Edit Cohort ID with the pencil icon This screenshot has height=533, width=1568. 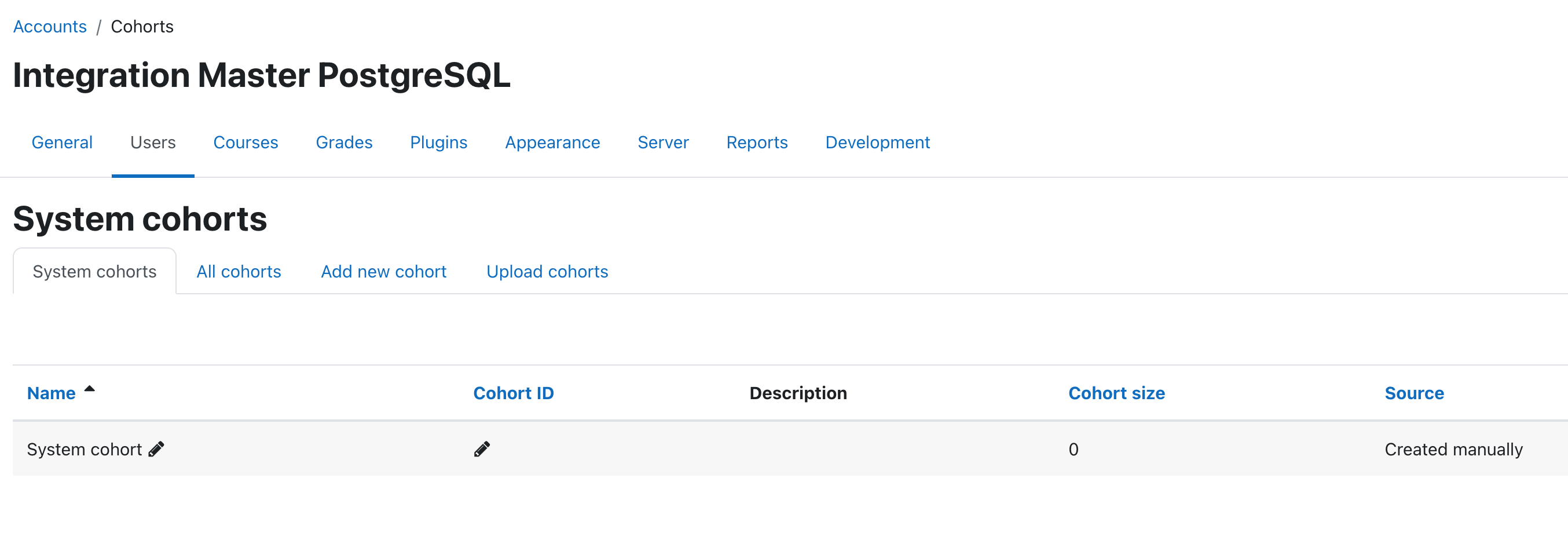[x=482, y=449]
